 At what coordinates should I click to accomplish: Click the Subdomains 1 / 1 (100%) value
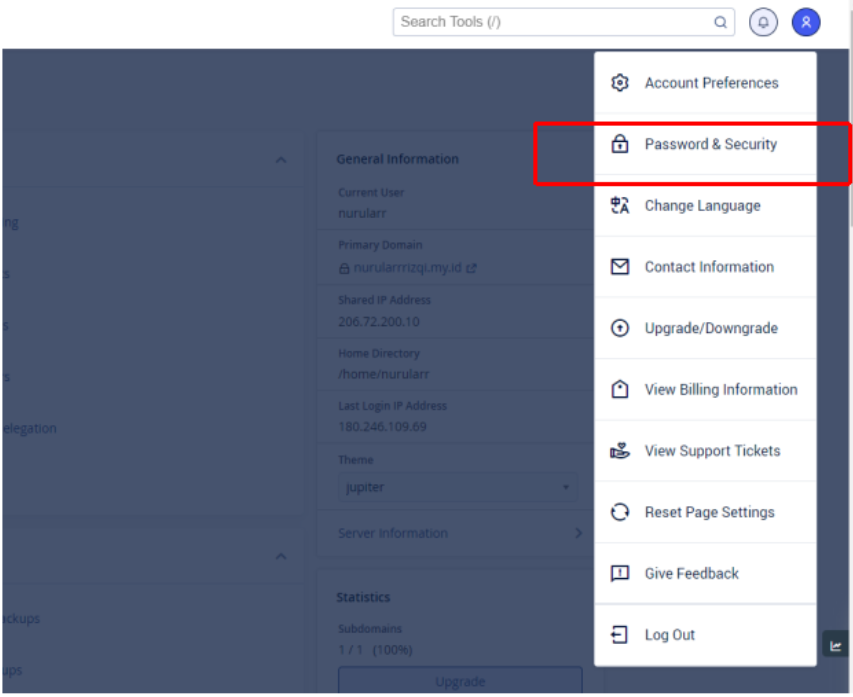tap(375, 650)
